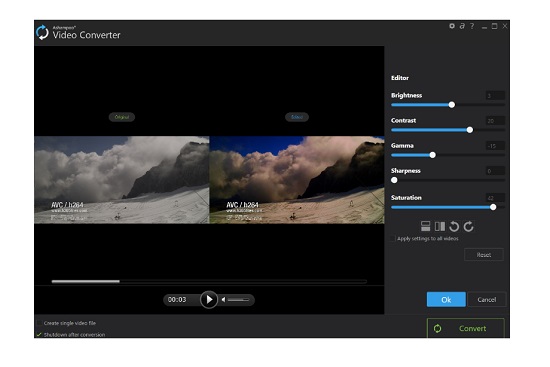Adjust the Gamma slider handle
This screenshot has height=367, width=550.
pyautogui.click(x=432, y=155)
